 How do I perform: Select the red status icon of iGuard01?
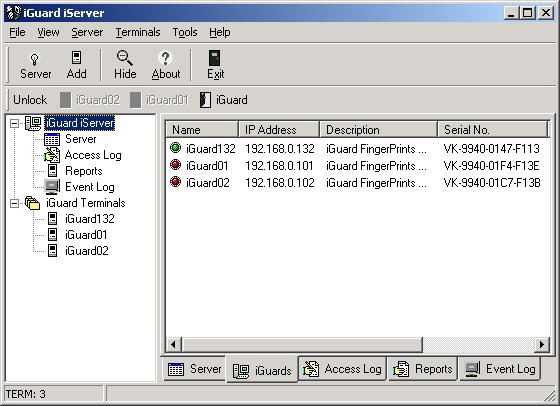(x=175, y=165)
